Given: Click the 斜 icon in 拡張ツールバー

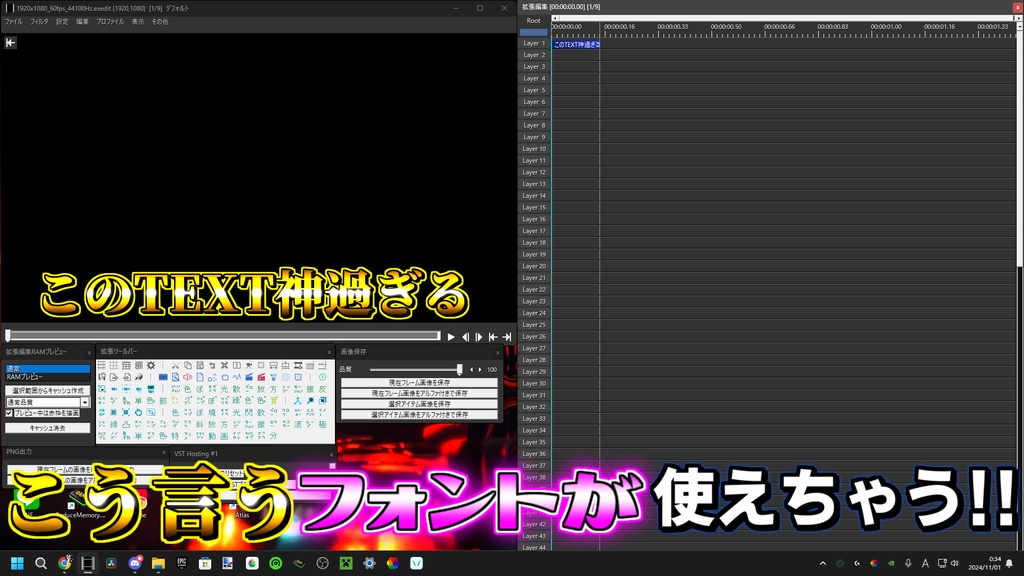Looking at the screenshot, I should tap(200, 424).
